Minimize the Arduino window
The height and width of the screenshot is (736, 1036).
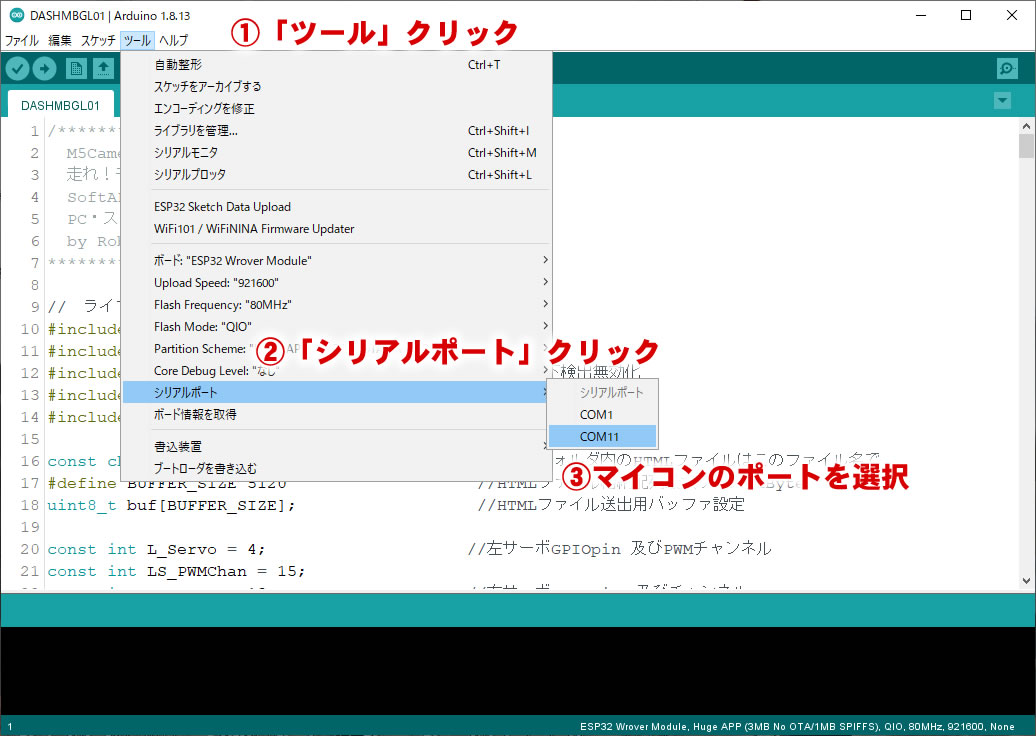coord(922,15)
